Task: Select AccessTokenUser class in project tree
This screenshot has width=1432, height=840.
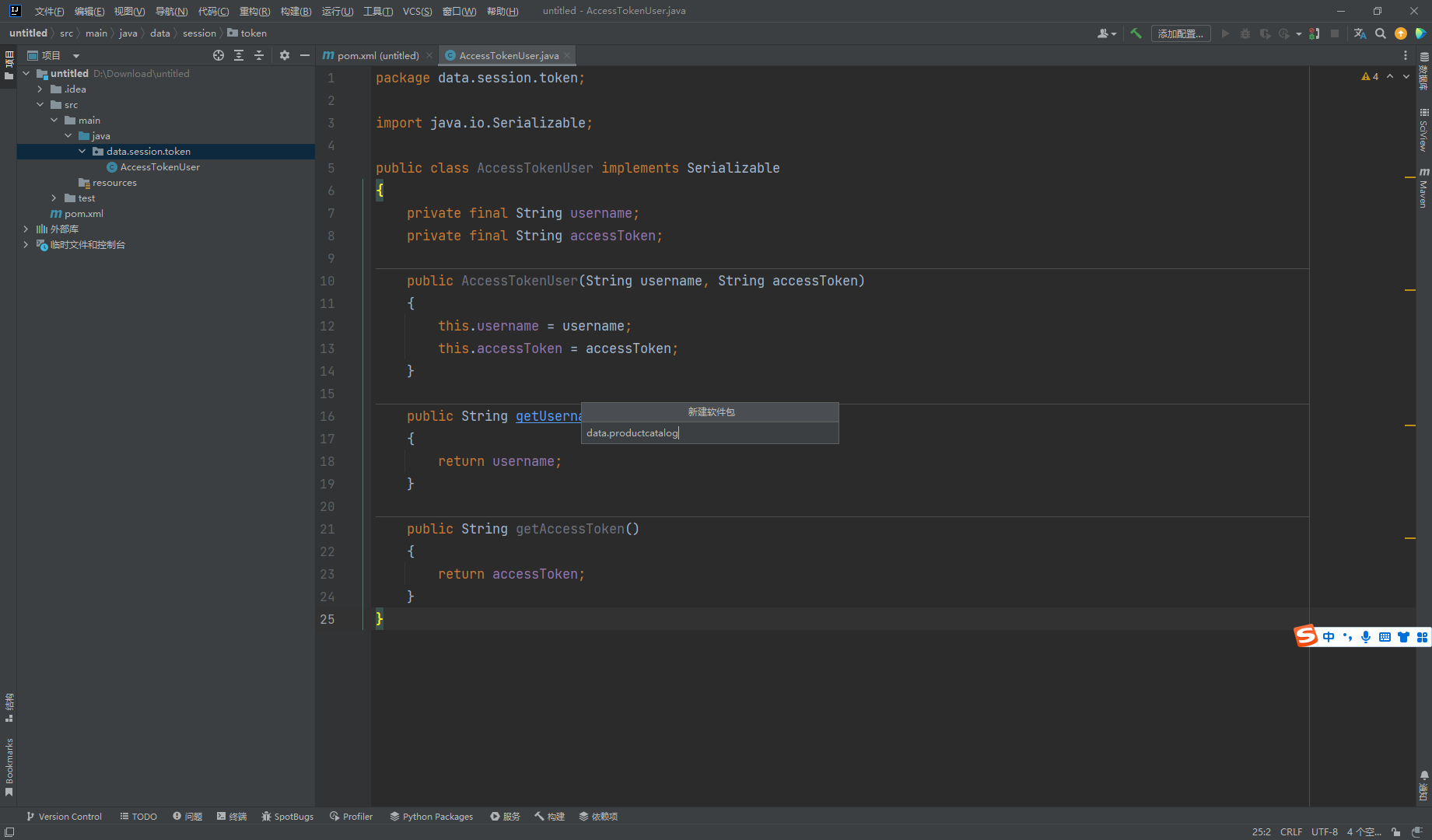Action: 160,167
